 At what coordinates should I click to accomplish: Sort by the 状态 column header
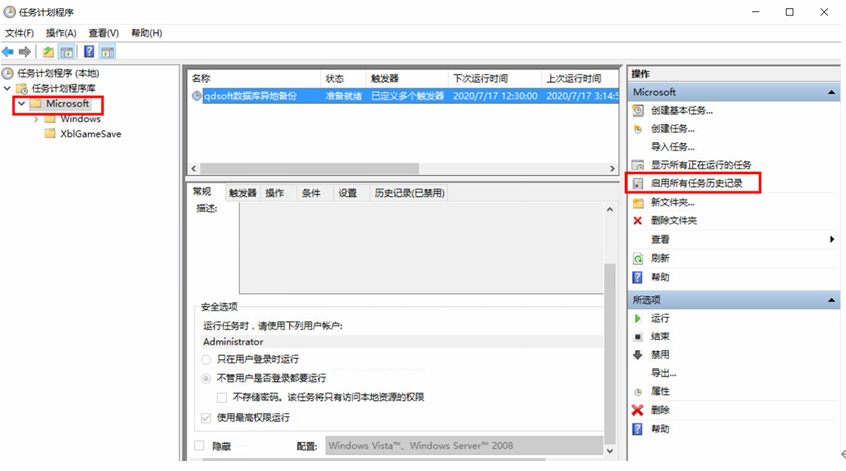pos(343,79)
